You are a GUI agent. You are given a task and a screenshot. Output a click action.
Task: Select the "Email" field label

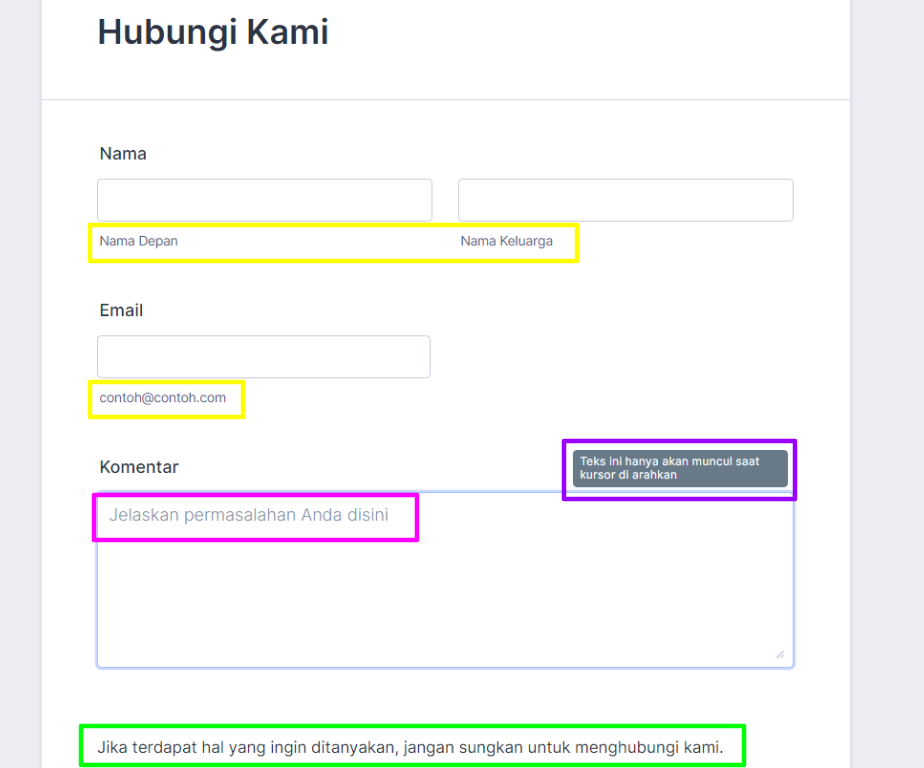click(121, 310)
